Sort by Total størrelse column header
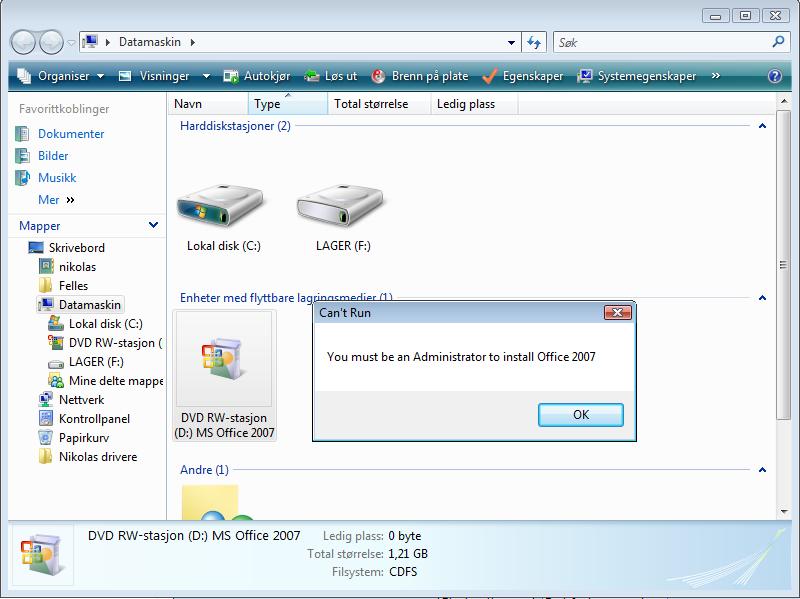The image size is (800, 599). click(379, 104)
